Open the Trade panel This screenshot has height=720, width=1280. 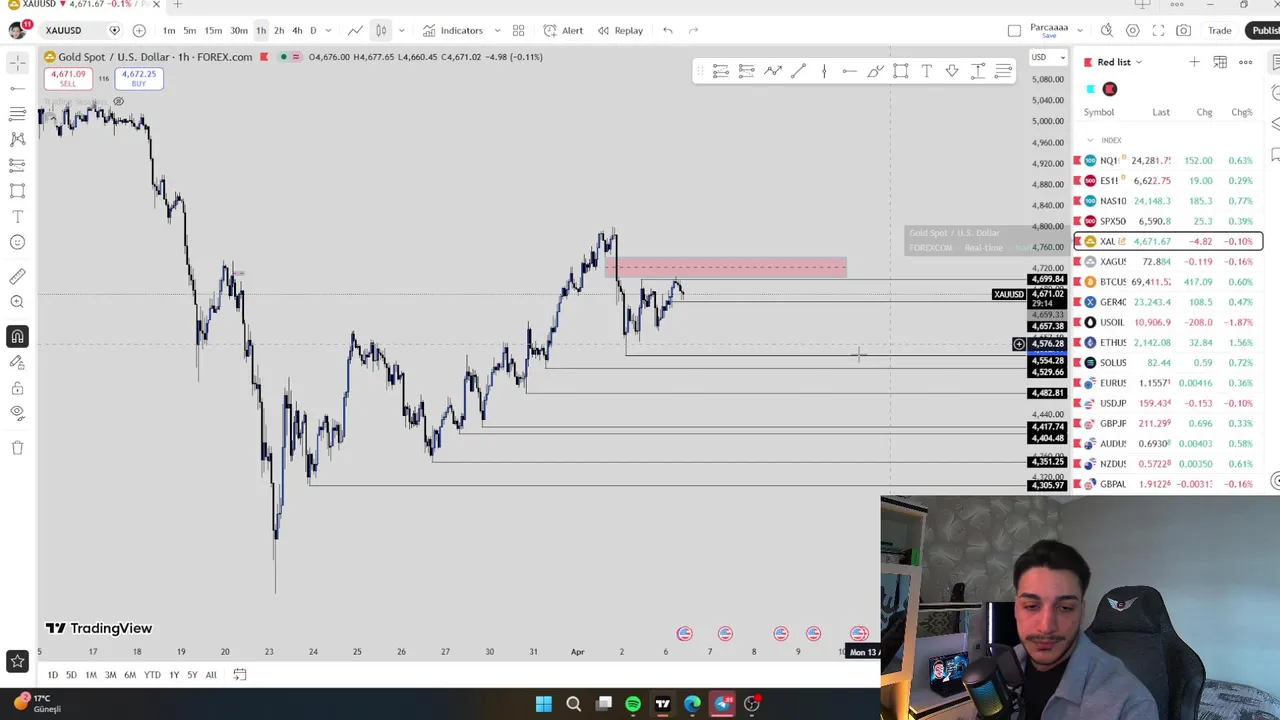1219,30
